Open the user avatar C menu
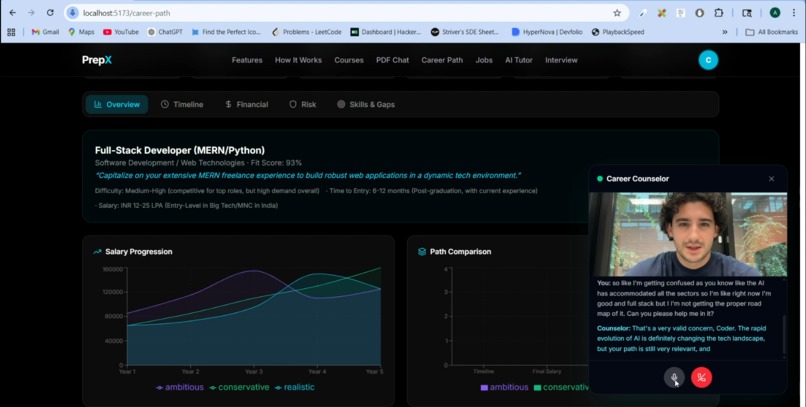The image size is (806, 407). click(708, 60)
